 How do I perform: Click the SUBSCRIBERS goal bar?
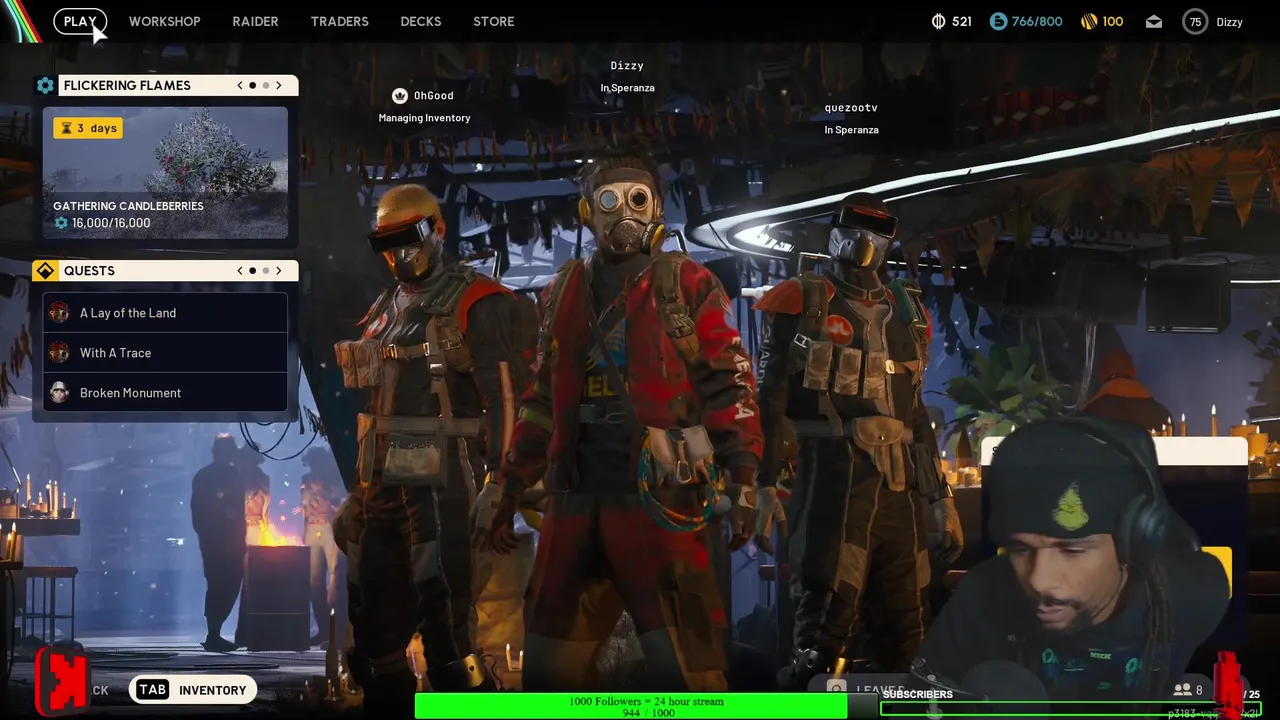tap(1070, 709)
